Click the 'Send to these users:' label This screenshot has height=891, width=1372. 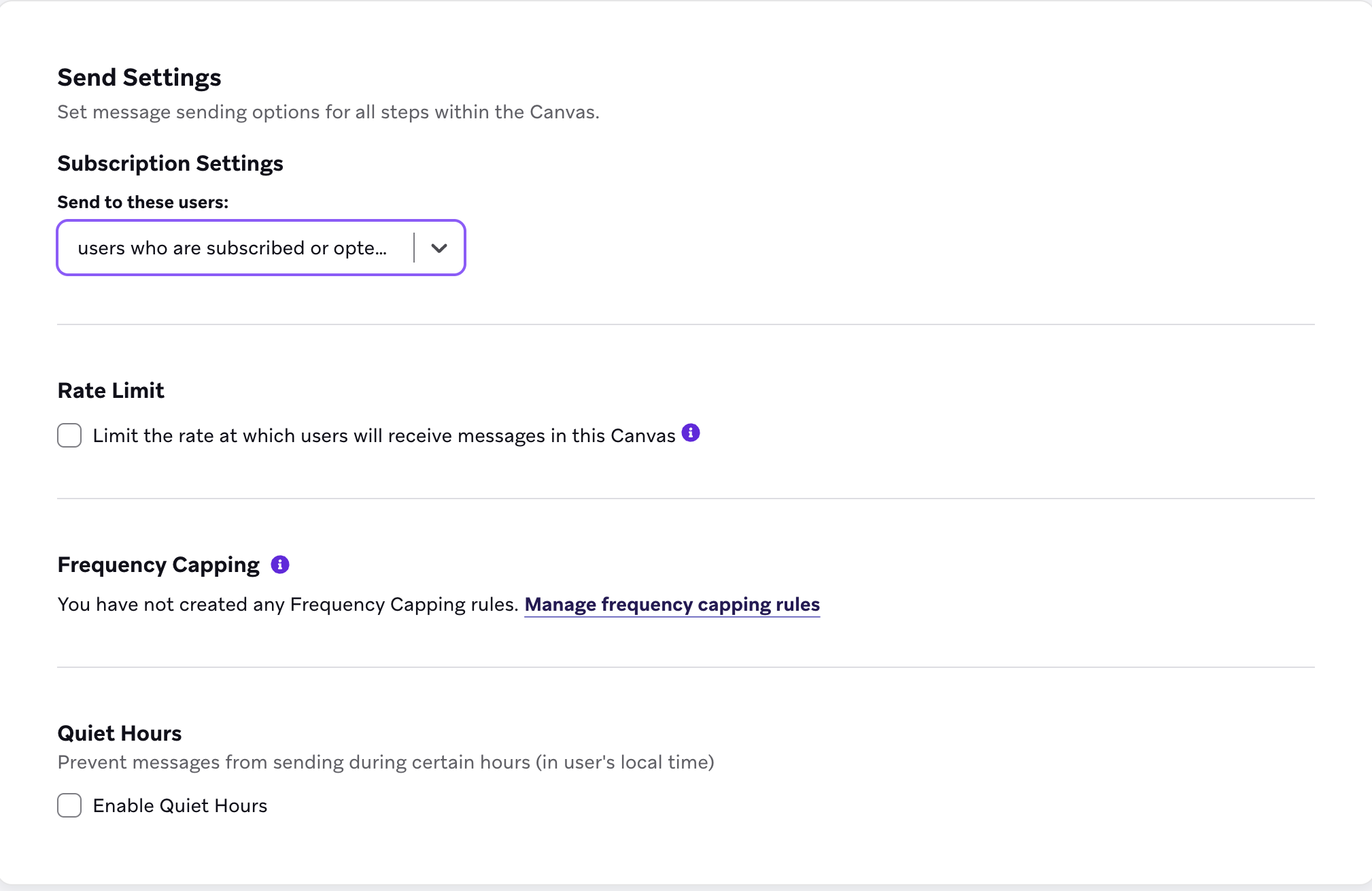pyautogui.click(x=143, y=202)
